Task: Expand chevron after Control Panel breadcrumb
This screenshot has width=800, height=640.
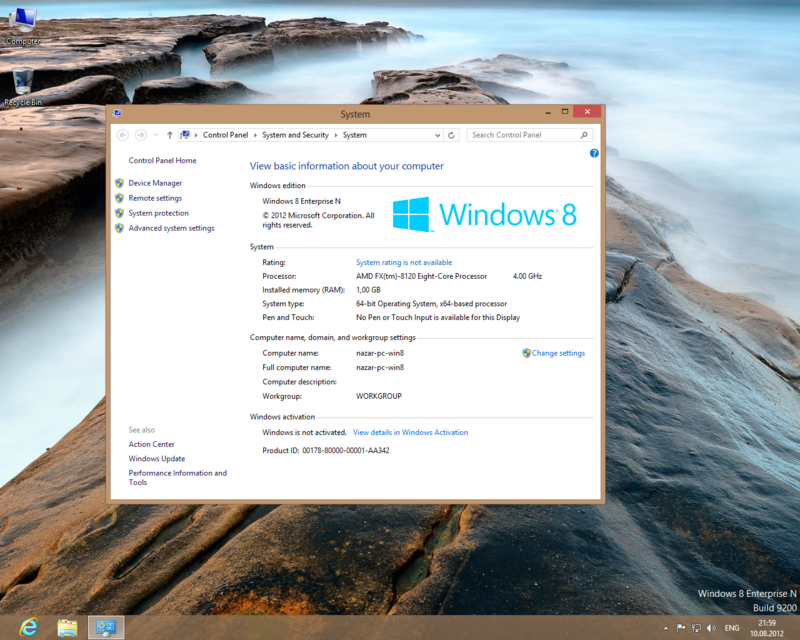Action: point(255,135)
